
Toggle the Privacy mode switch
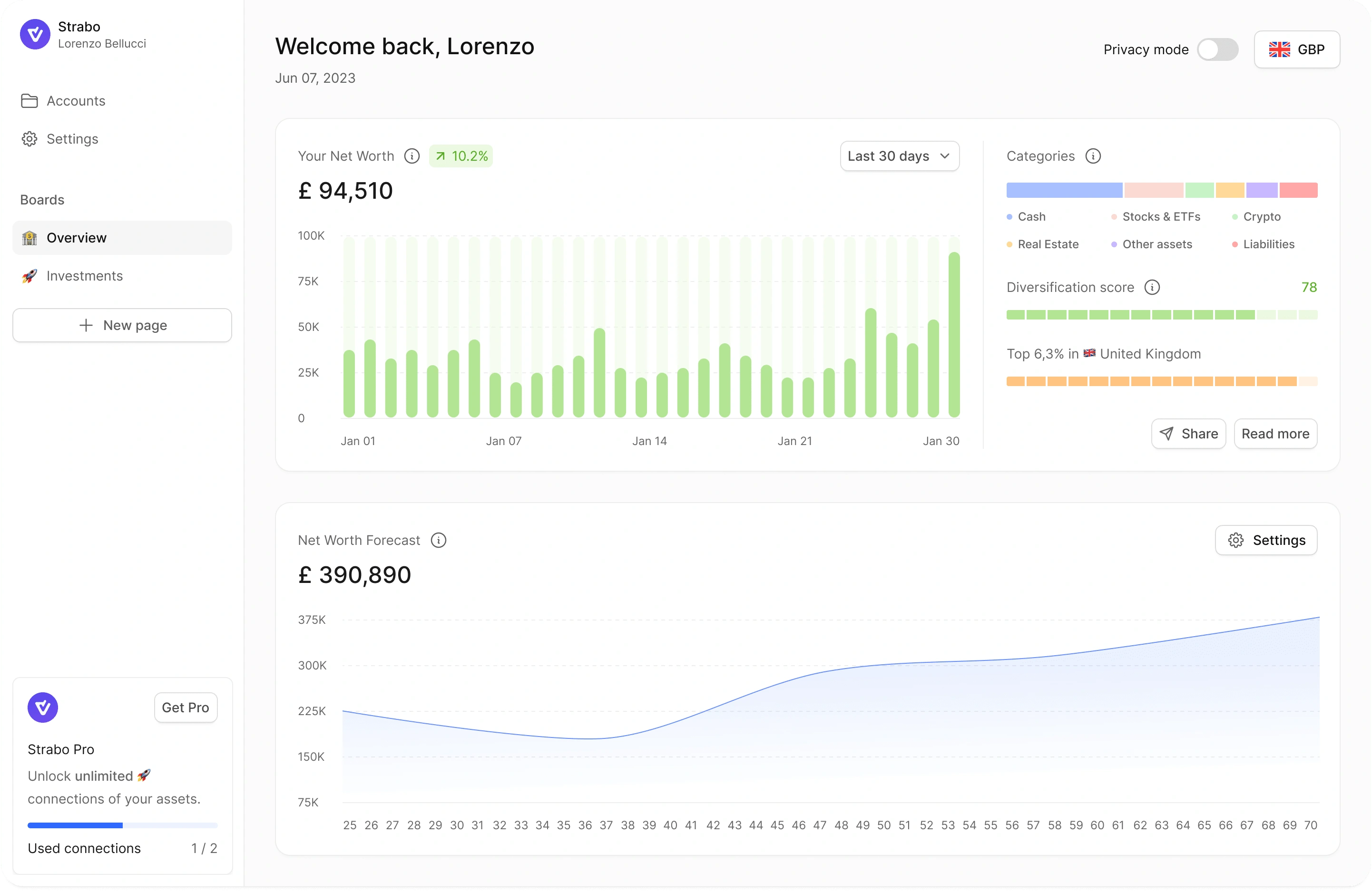click(x=1217, y=49)
